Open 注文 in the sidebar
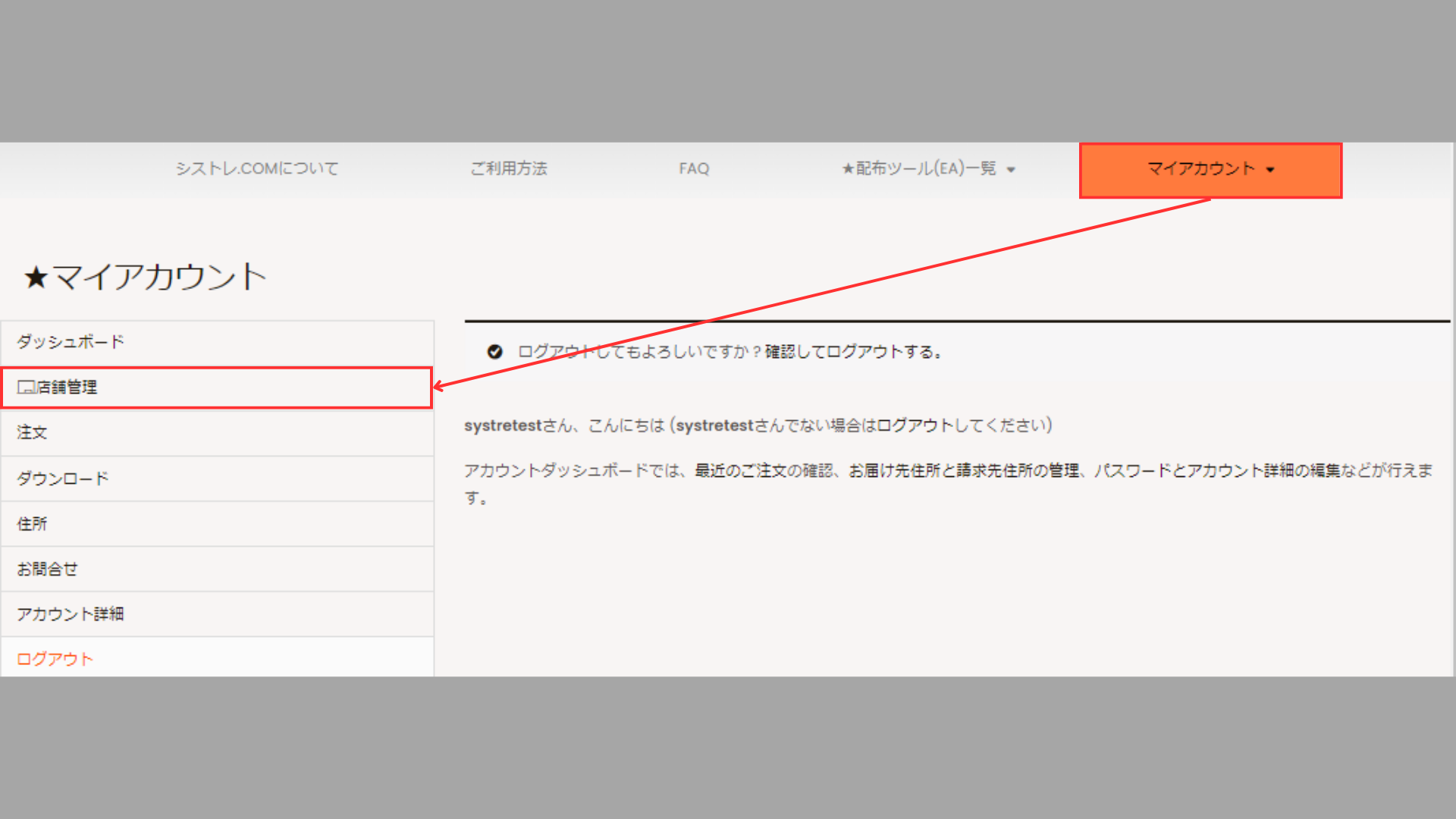 [x=218, y=433]
